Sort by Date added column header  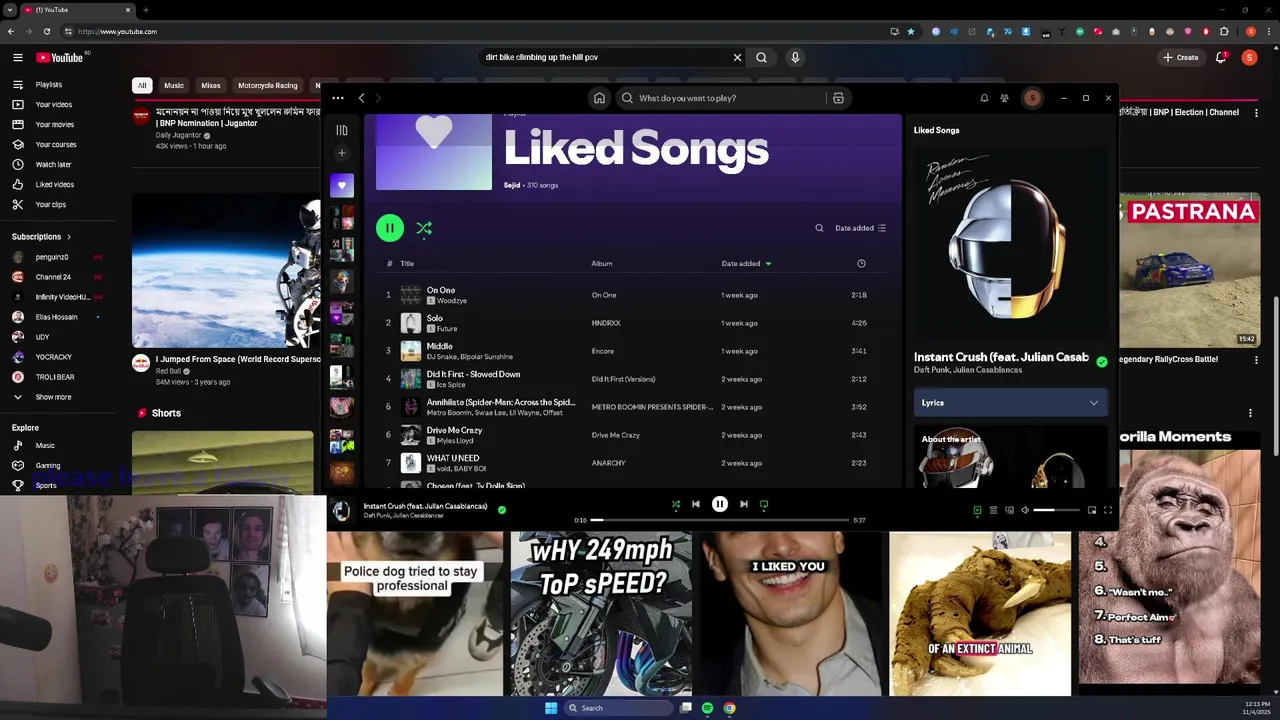[x=746, y=264]
